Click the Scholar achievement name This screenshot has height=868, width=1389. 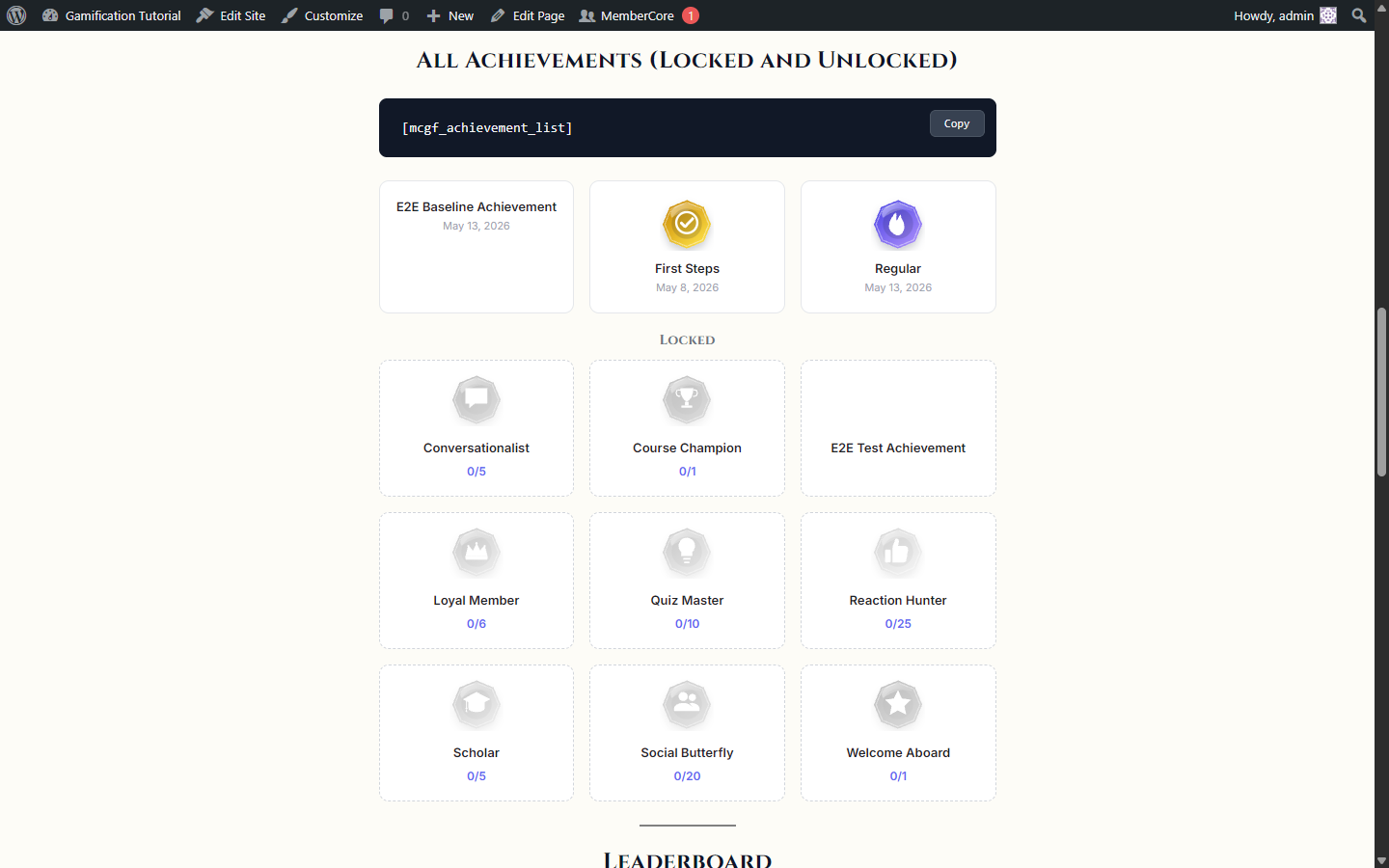point(477,752)
